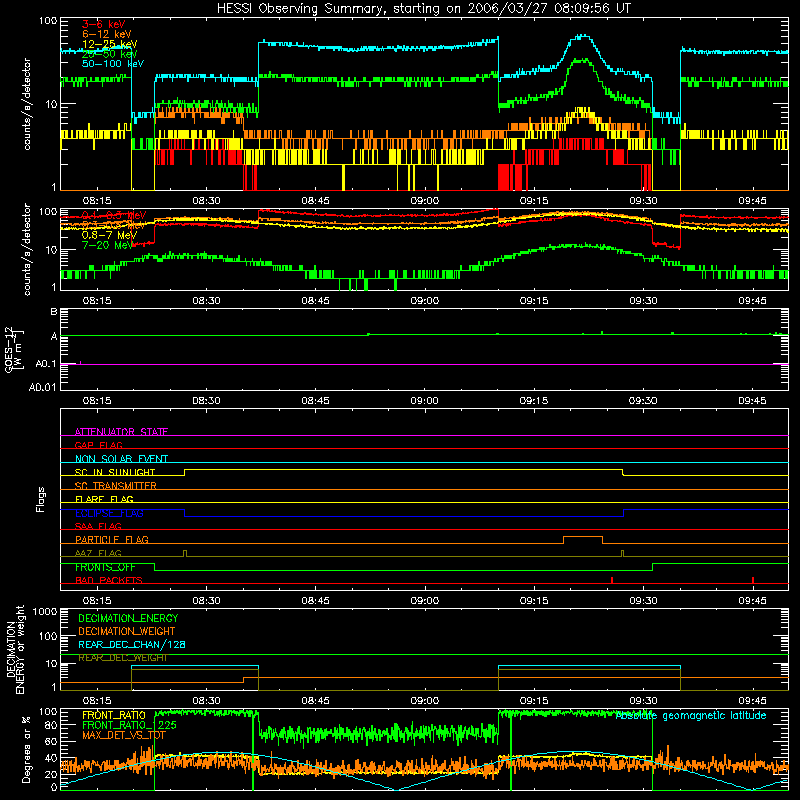This screenshot has height=800, width=800.
Task: Select the NON_SOLAR_EVENT flag label
Action: (x=121, y=459)
